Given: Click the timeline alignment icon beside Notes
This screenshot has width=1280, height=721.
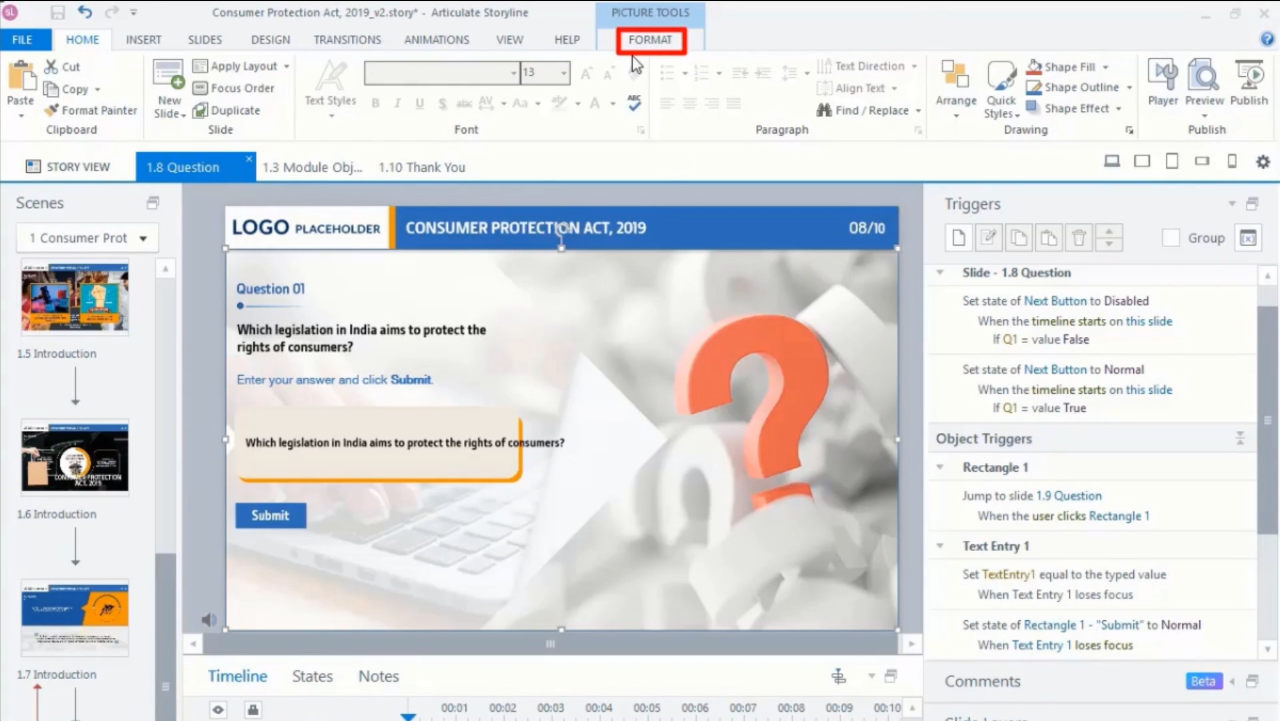Looking at the screenshot, I should pyautogui.click(x=839, y=677).
